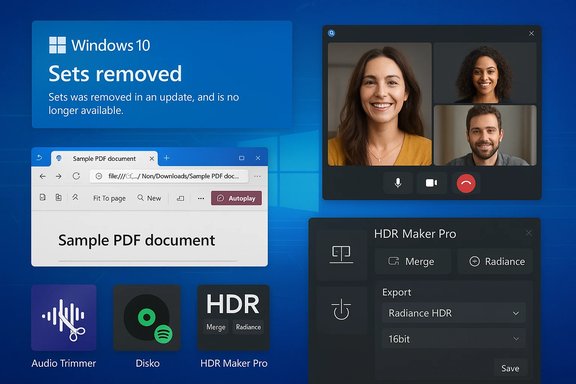The width and height of the screenshot is (576, 384).
Task: Mute the microphone in the video call
Action: coord(398,183)
